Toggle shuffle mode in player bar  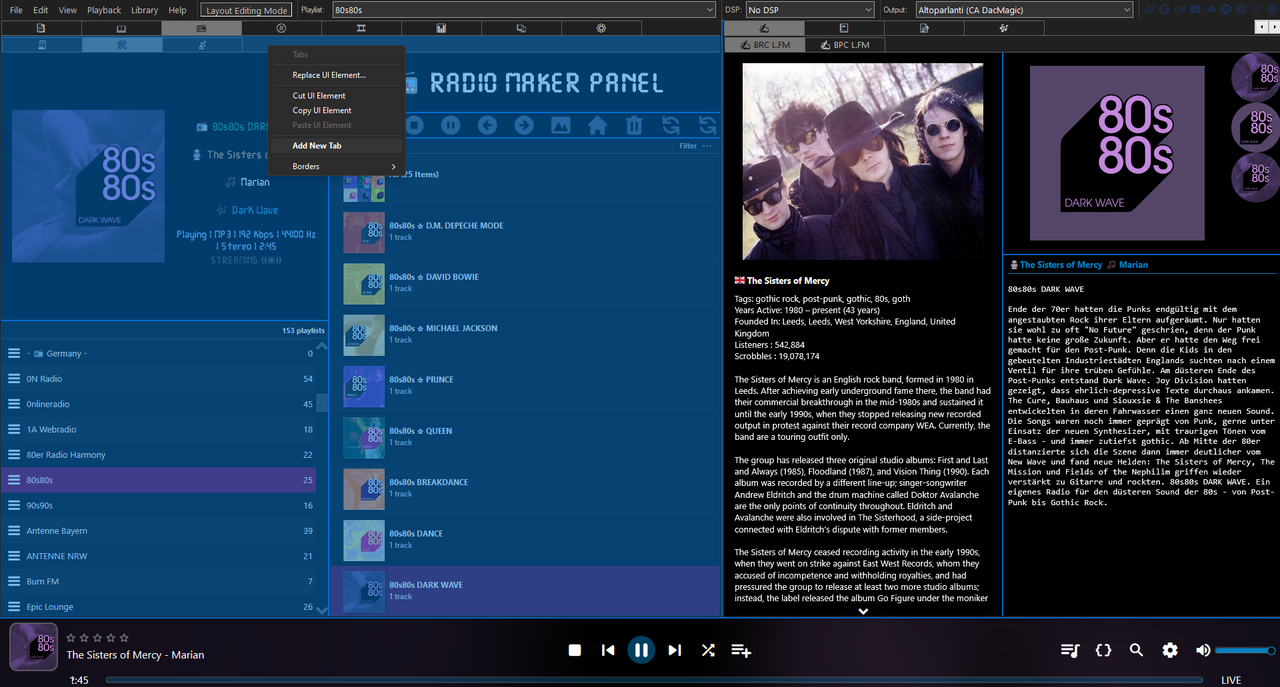[708, 650]
